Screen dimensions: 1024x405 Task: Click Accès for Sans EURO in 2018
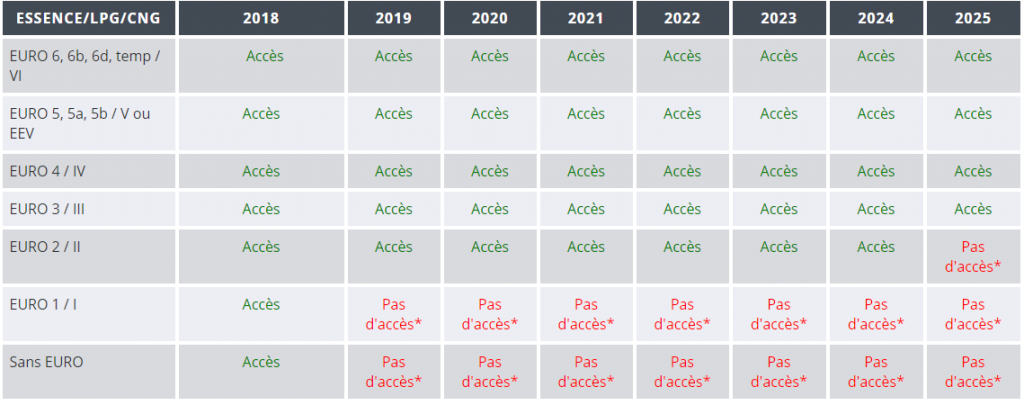pyautogui.click(x=261, y=362)
